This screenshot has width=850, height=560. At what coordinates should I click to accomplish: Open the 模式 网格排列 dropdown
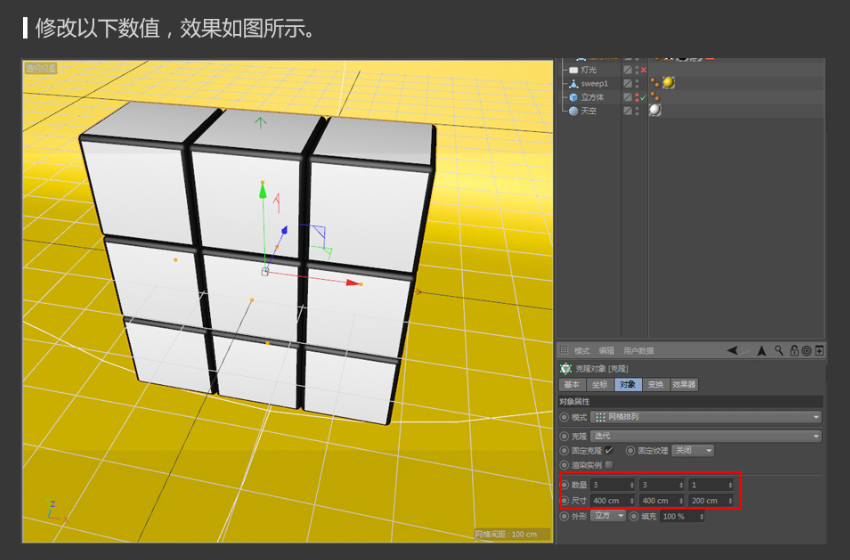[x=705, y=417]
